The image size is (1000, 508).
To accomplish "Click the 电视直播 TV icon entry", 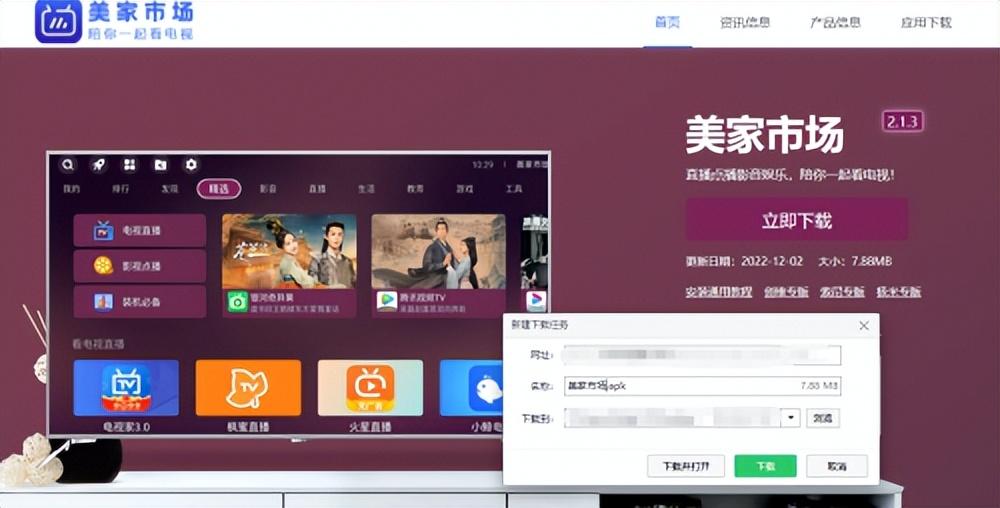I will tap(140, 230).
